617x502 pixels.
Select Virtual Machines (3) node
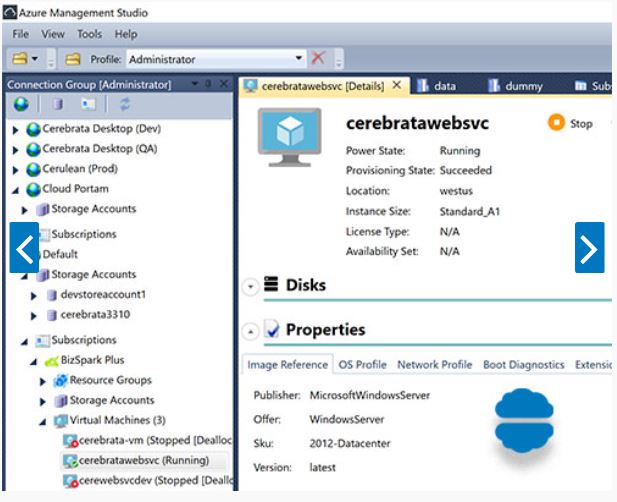pos(118,420)
